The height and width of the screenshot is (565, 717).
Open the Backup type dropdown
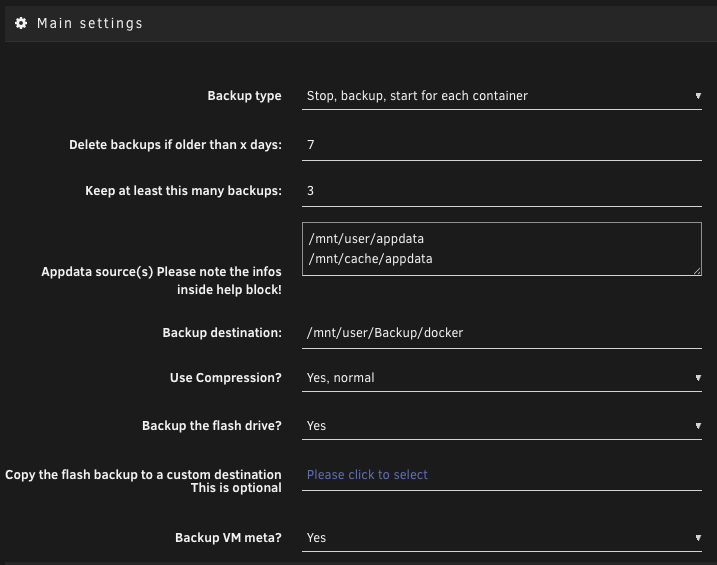tap(502, 96)
